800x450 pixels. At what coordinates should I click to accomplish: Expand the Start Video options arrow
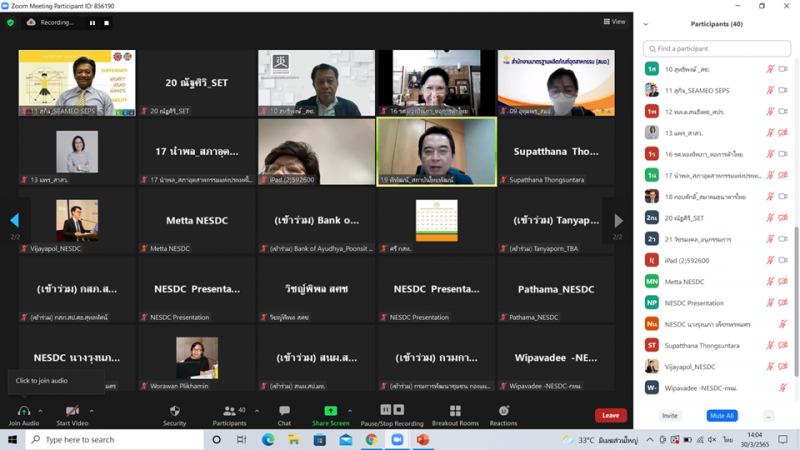[91, 411]
